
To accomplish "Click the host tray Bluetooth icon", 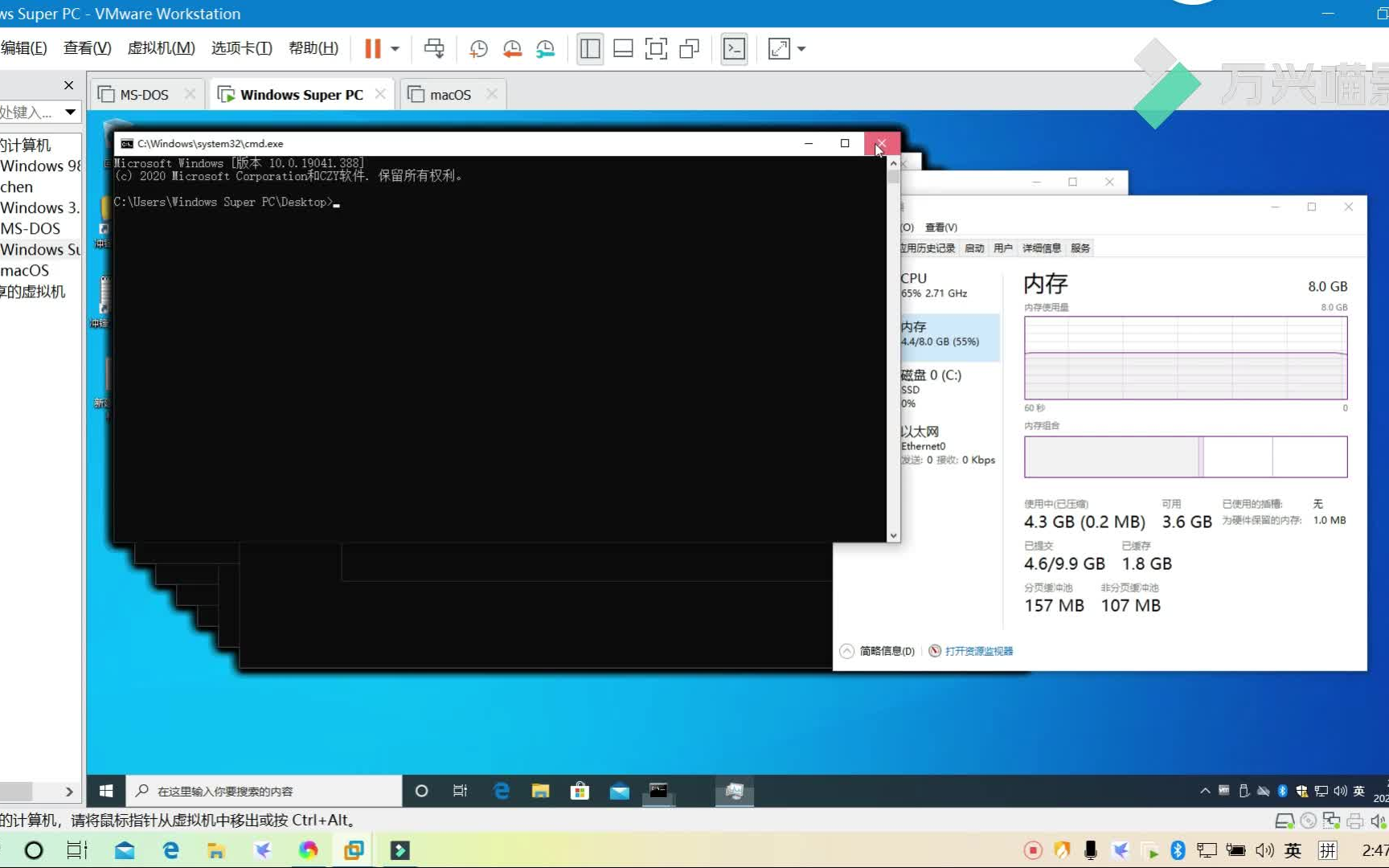I will [1178, 850].
